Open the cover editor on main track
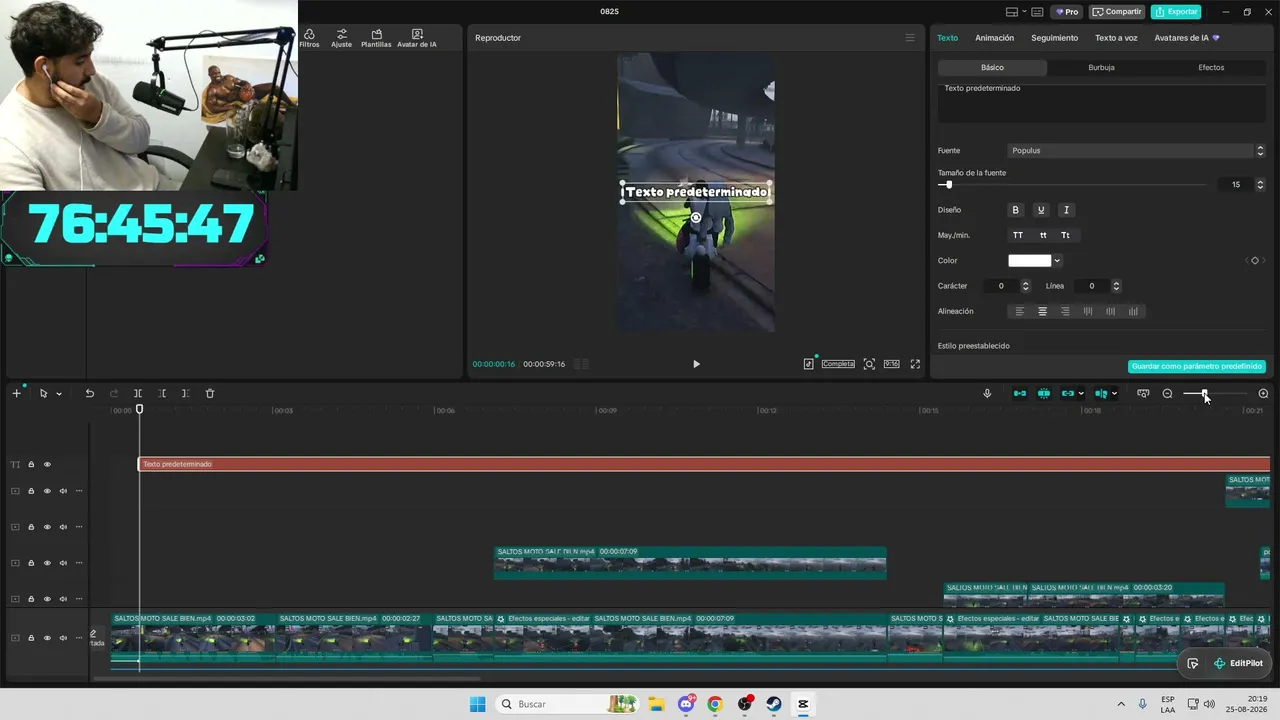Image resolution: width=1280 pixels, height=720 pixels. [x=96, y=638]
